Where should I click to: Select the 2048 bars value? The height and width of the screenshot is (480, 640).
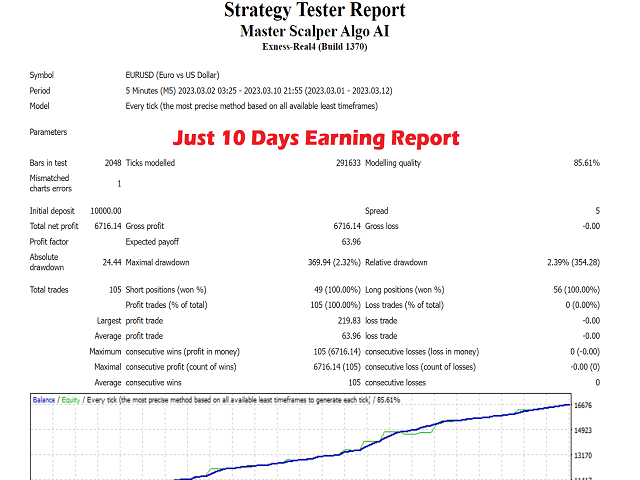point(113,163)
